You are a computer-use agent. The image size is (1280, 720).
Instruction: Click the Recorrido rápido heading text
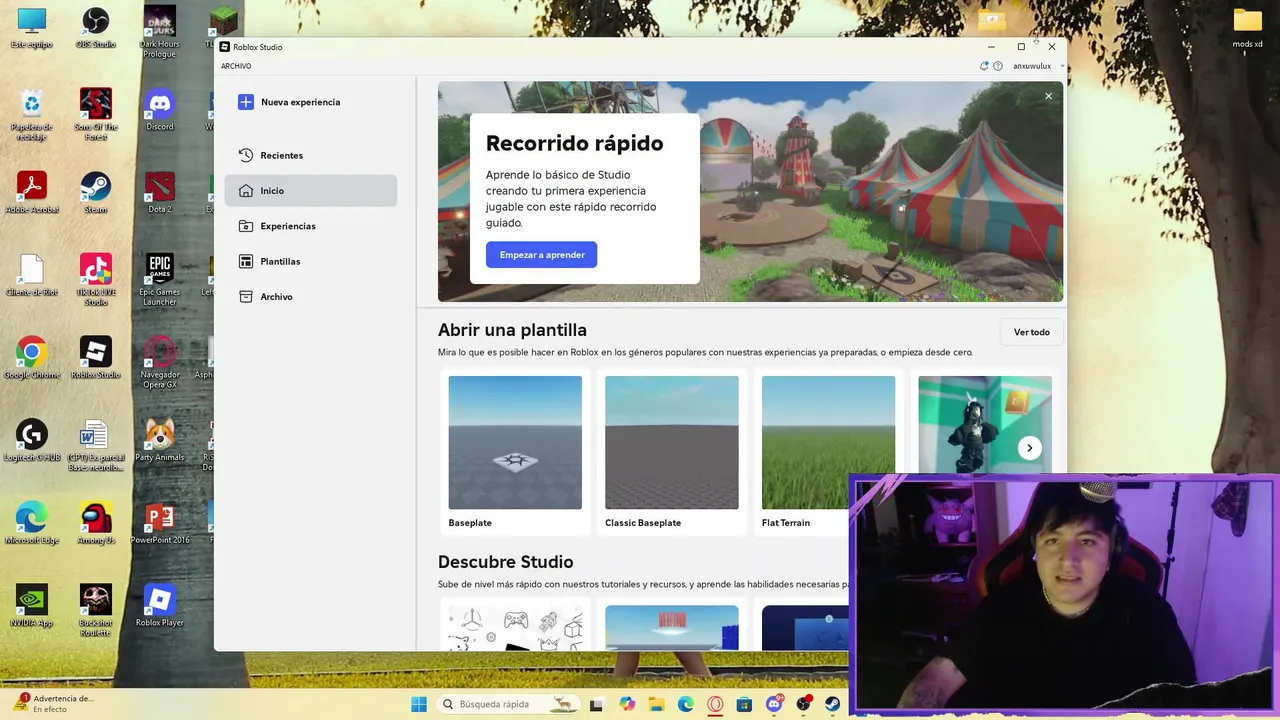tap(574, 143)
